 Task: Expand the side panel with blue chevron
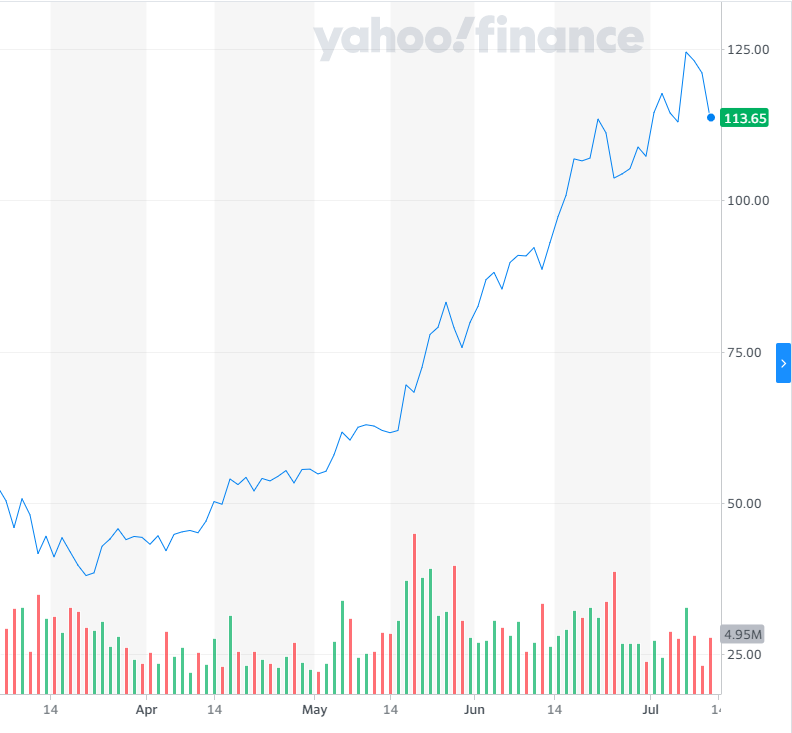pyautogui.click(x=783, y=364)
